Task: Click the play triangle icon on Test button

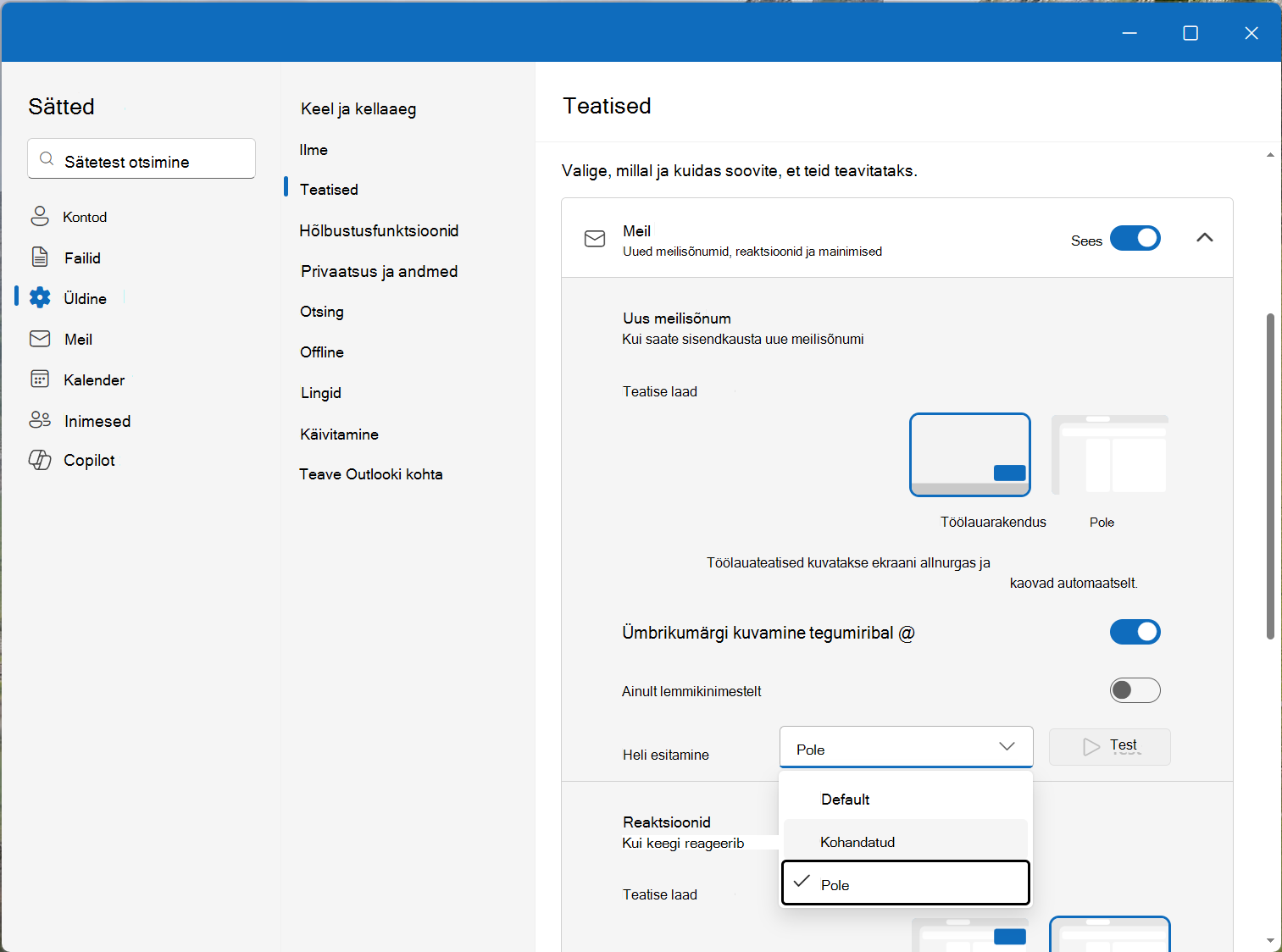Action: (x=1091, y=747)
